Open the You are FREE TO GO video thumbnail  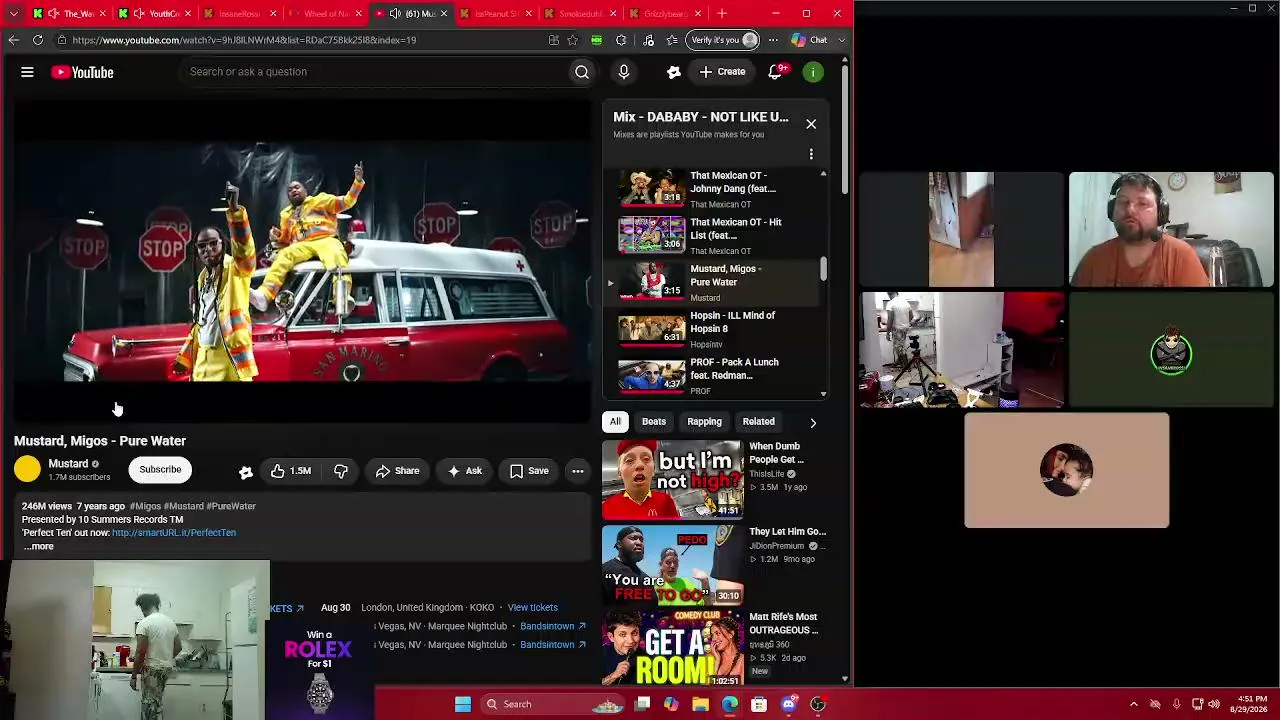pyautogui.click(x=673, y=565)
